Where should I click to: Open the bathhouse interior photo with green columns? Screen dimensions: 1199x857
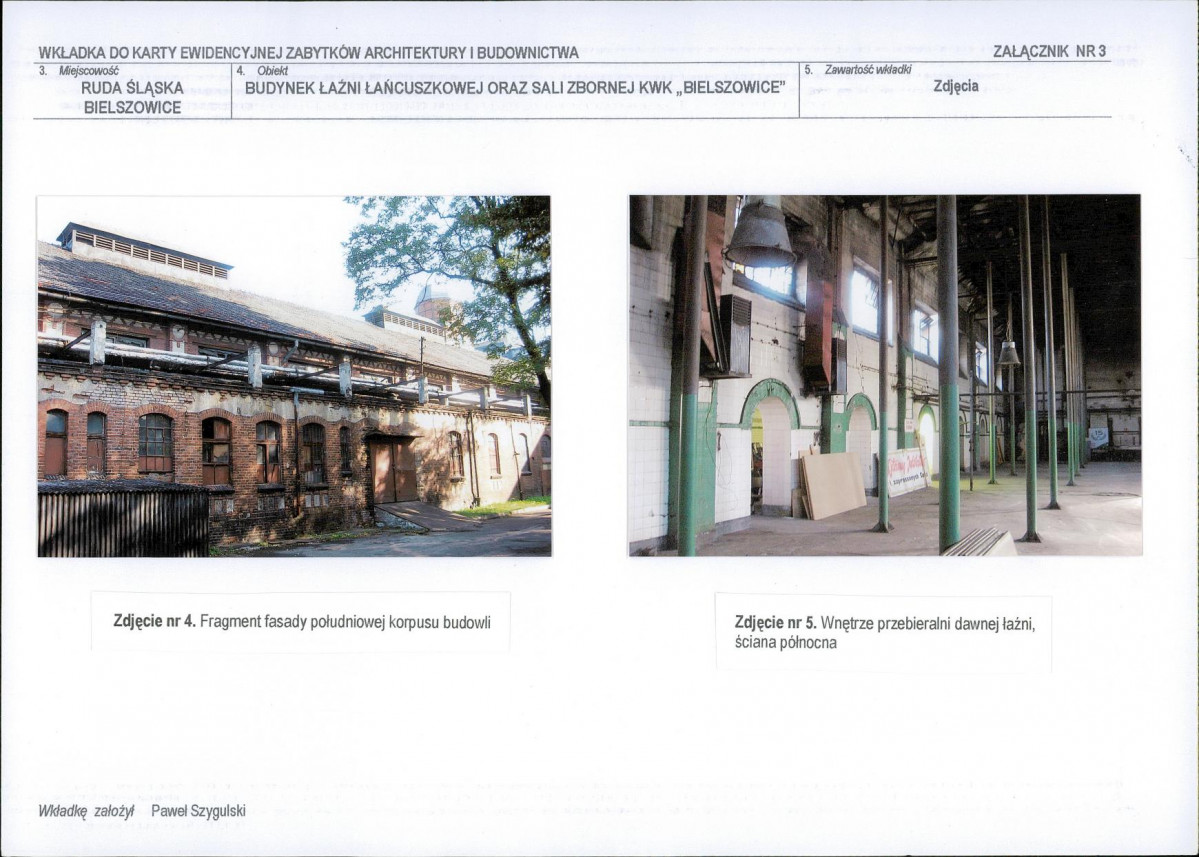pyautogui.click(x=885, y=375)
